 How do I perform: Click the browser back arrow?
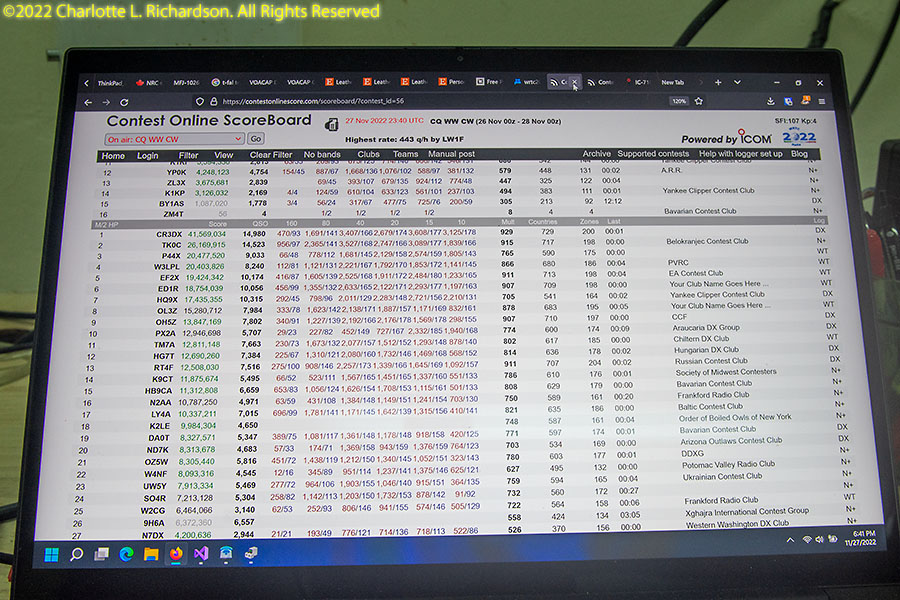88,101
